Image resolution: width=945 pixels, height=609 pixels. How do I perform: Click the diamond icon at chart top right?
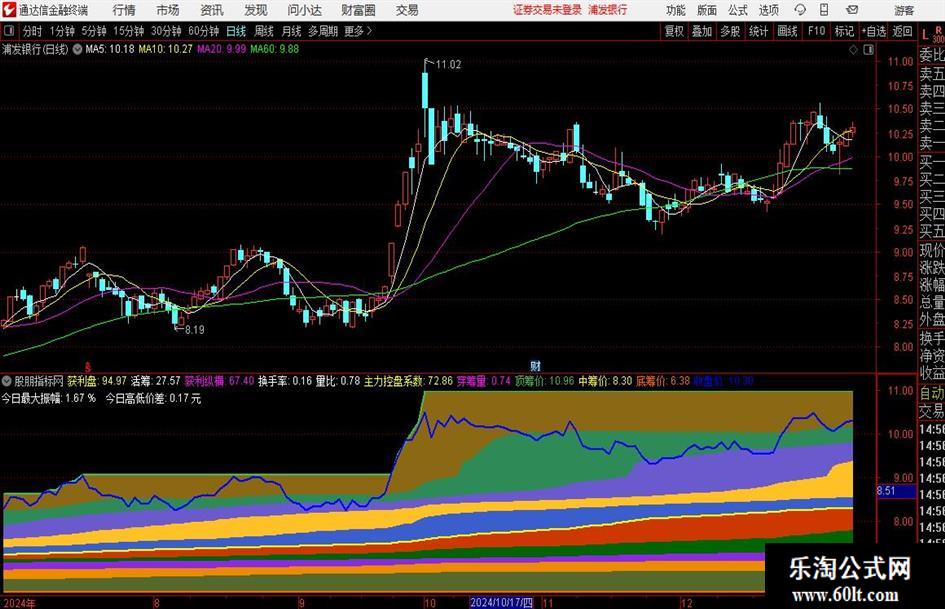click(x=853, y=50)
